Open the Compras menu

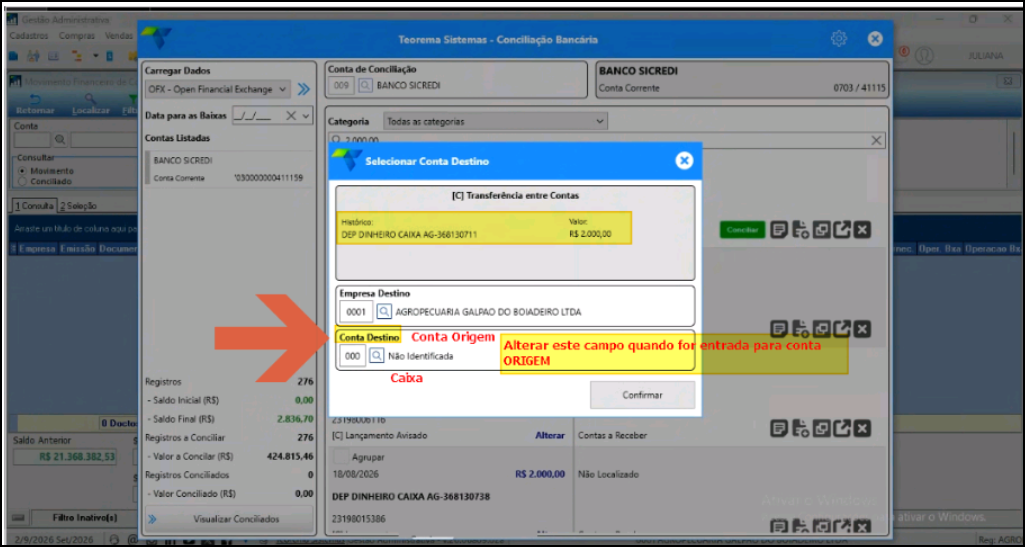(x=76, y=36)
